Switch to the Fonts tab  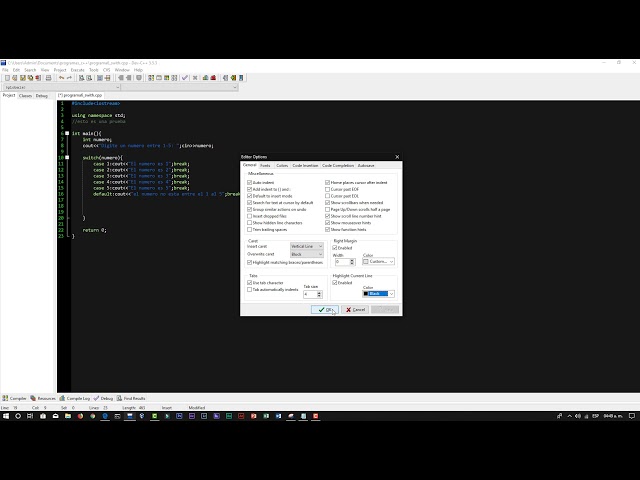tap(265, 166)
